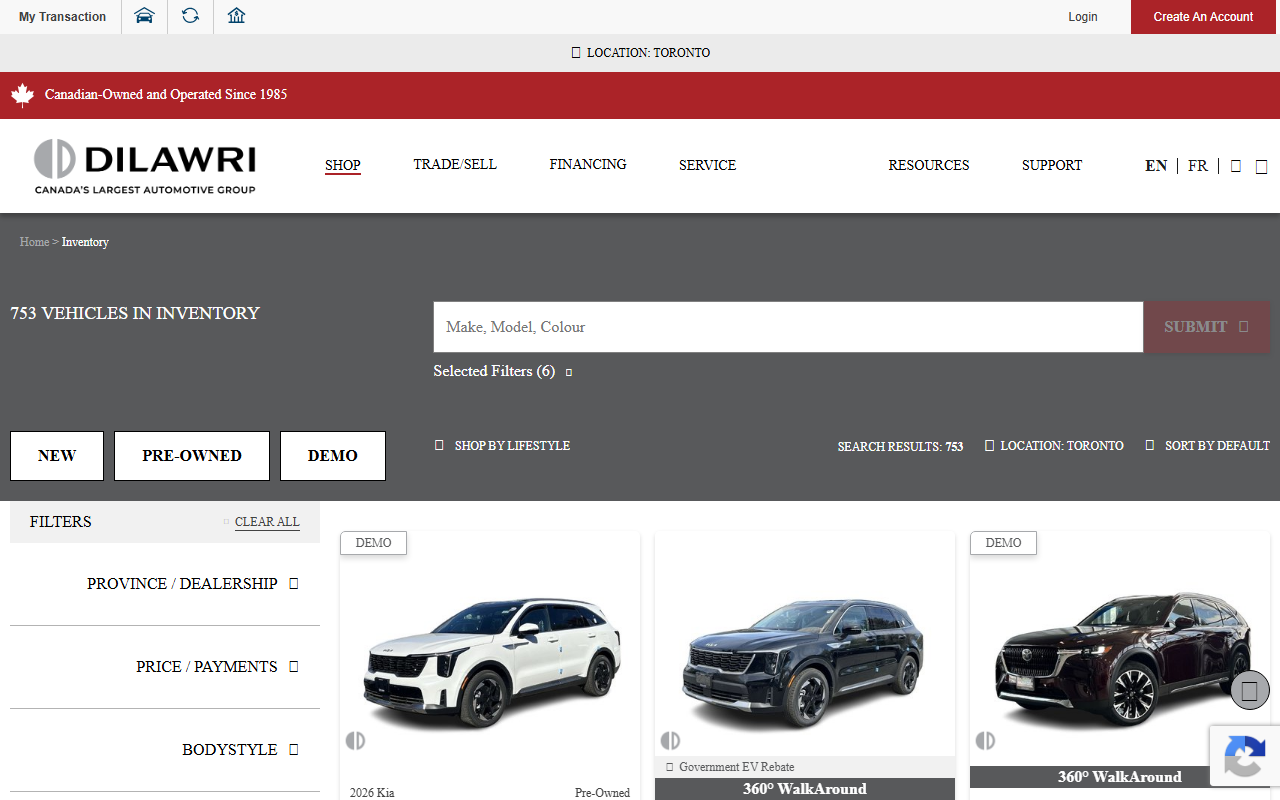Open the RESOURCES menu
The width and height of the screenshot is (1280, 800).
point(929,165)
